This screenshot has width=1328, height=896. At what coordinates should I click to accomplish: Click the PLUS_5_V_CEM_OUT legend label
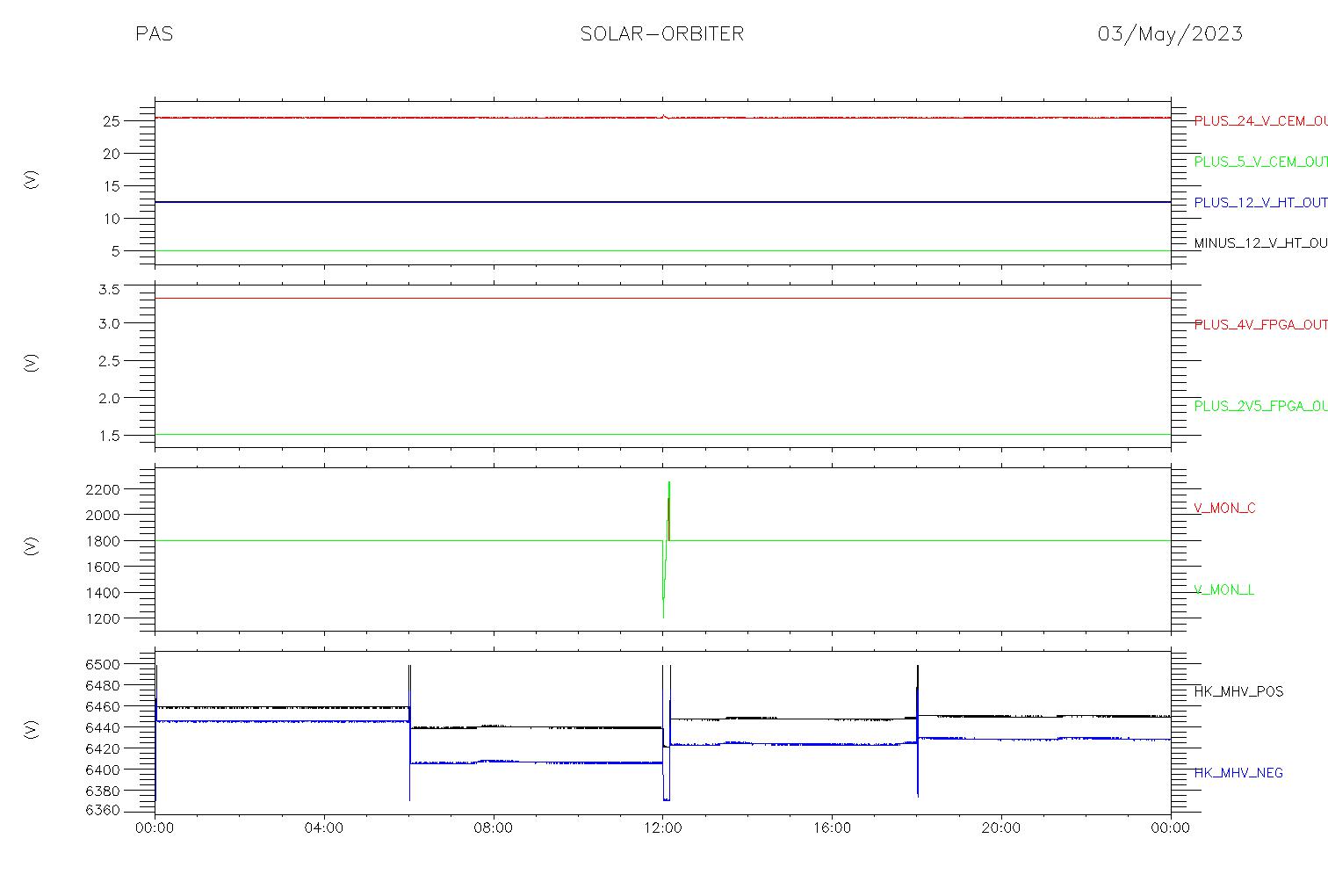pos(1260,162)
